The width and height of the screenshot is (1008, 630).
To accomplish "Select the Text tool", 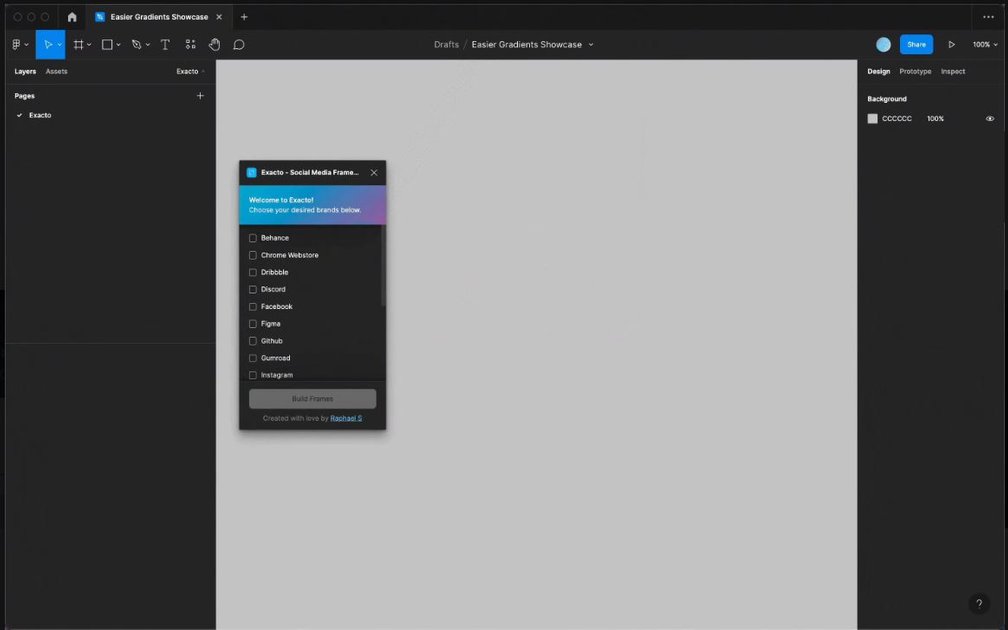I will (164, 44).
